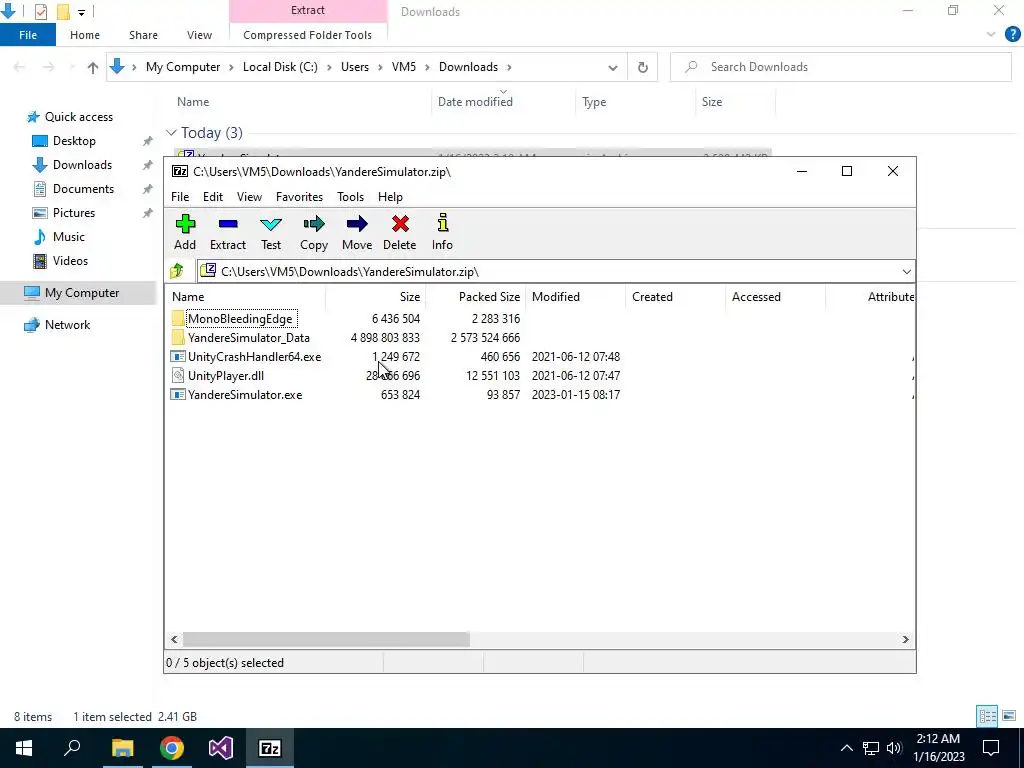Image resolution: width=1024 pixels, height=768 pixels.
Task: Open the Quick Access Toolbar customize dropdown
Action: pos(81,12)
